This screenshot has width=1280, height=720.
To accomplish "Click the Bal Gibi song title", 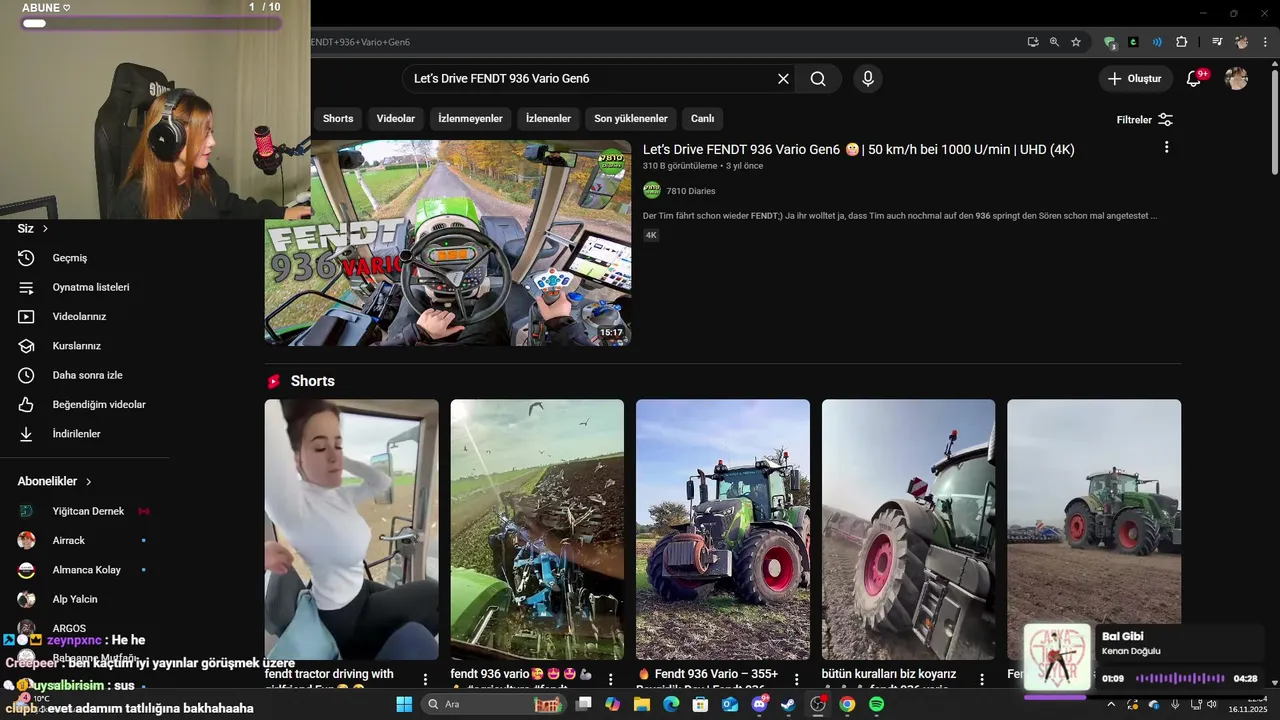I will click(1122, 636).
